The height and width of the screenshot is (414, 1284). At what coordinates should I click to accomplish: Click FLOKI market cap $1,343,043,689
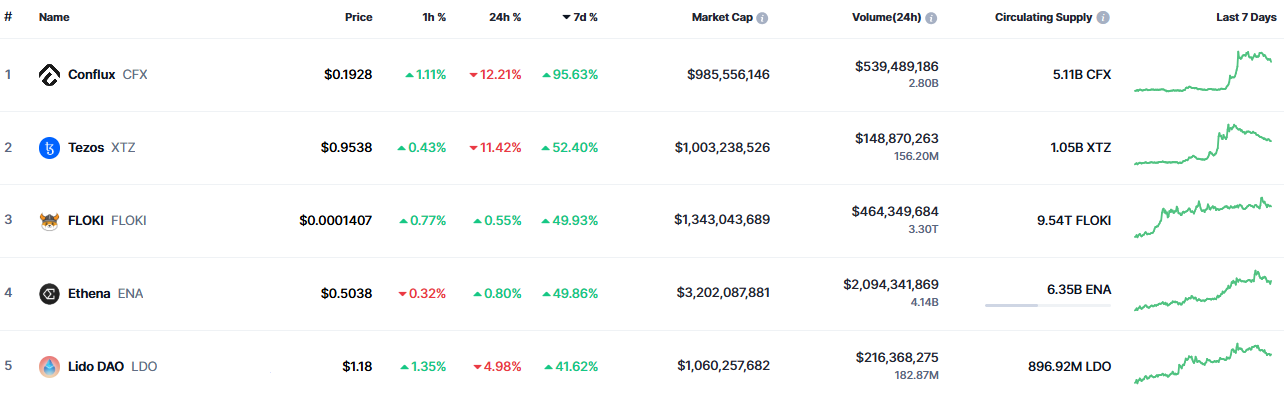(x=722, y=221)
